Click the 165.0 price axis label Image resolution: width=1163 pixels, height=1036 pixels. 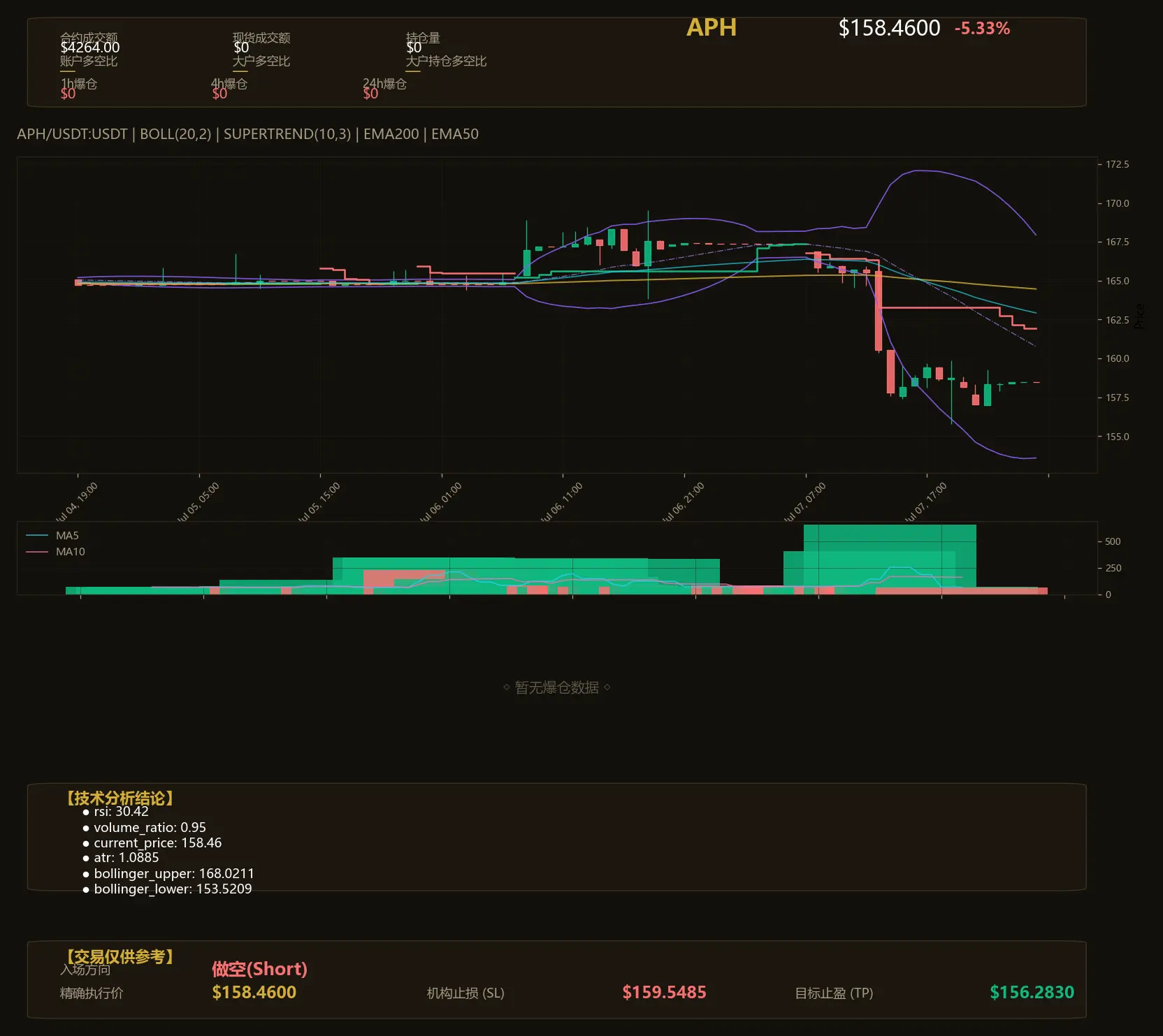[1117, 281]
